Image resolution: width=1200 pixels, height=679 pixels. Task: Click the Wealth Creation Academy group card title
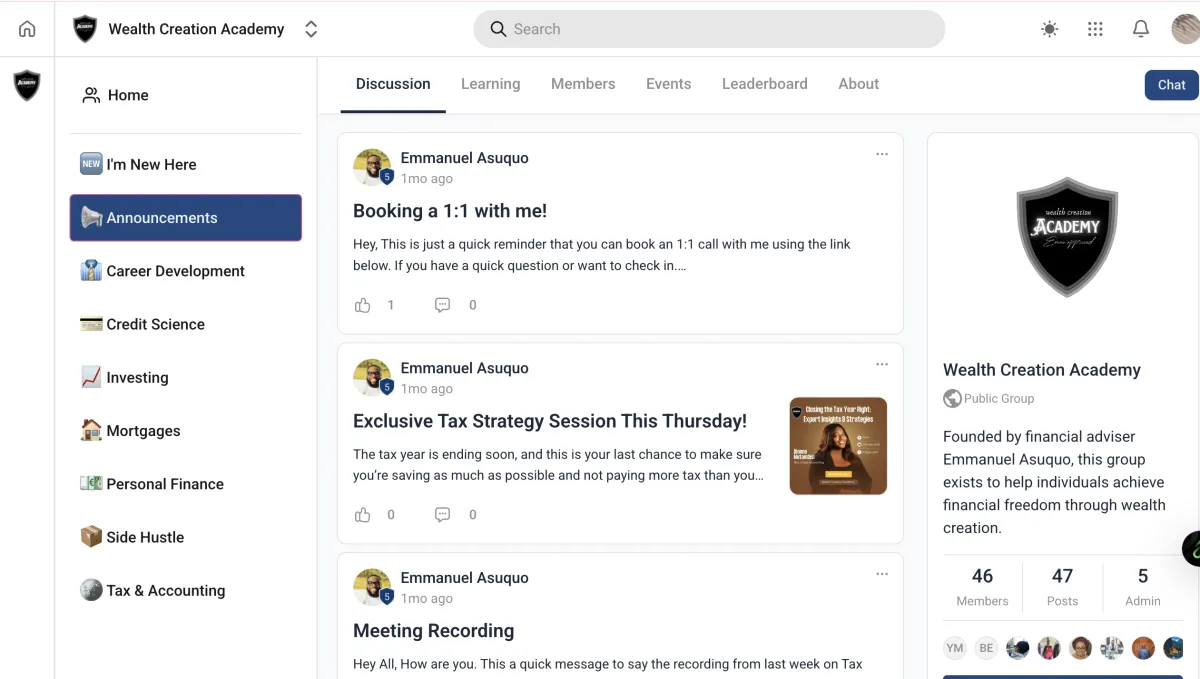[x=1042, y=370]
